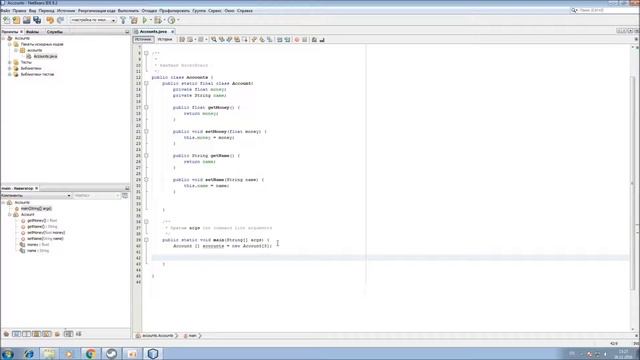Click the Save All toolbar icon
This screenshot has width=640, height=360.
click(x=37, y=20)
